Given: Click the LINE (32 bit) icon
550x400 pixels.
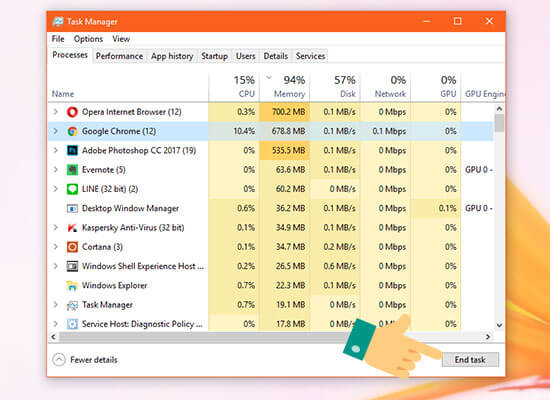Looking at the screenshot, I should tap(72, 189).
